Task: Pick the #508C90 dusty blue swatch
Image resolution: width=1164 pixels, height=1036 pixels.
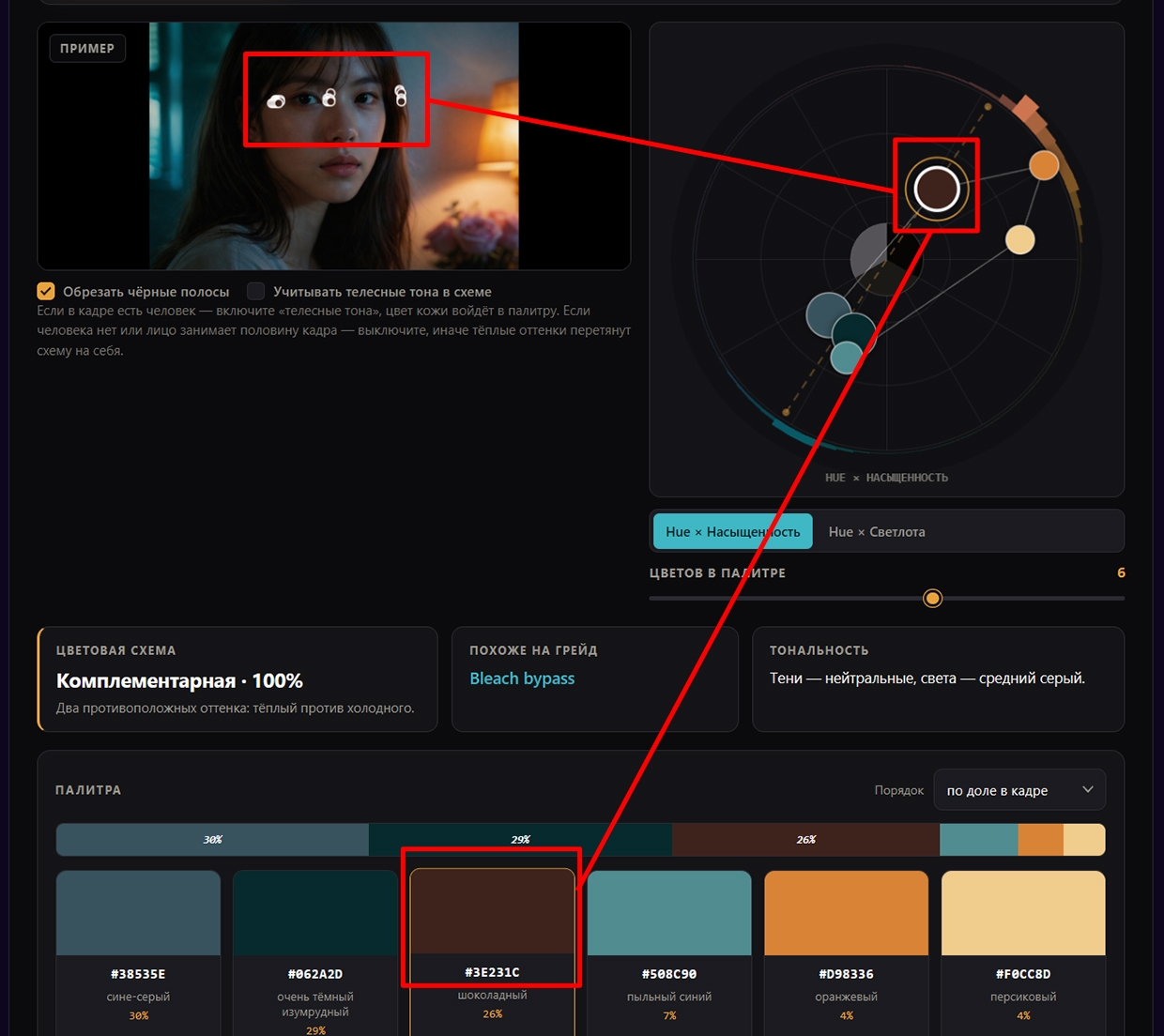Action: 669,913
